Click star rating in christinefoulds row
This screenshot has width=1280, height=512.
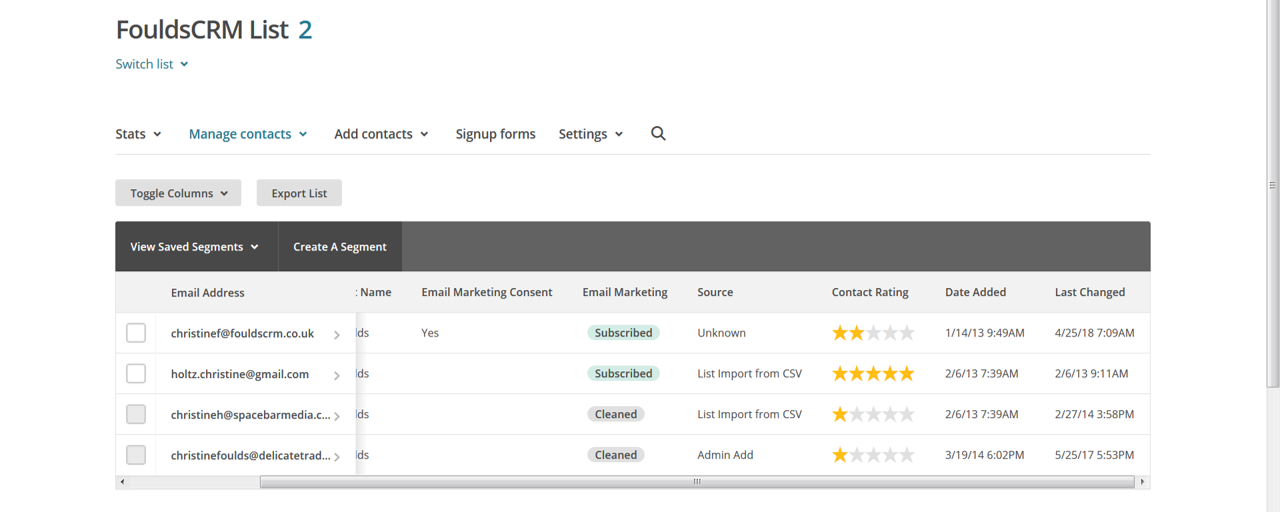coord(873,455)
